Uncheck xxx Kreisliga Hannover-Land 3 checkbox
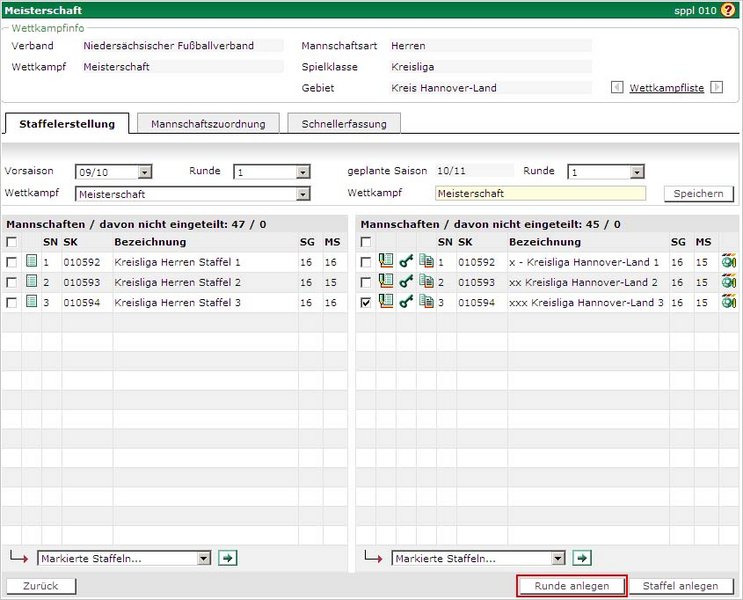The image size is (743, 600). tap(366, 302)
